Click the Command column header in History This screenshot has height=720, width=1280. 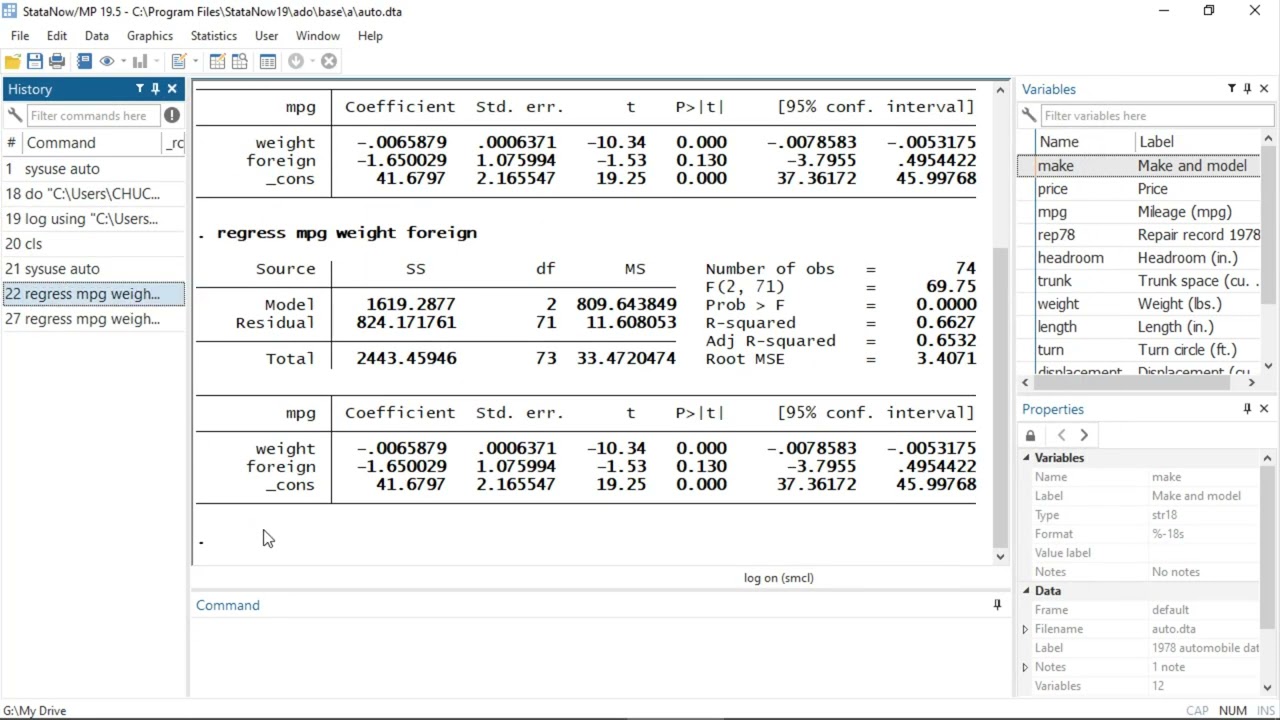pyautogui.click(x=92, y=143)
